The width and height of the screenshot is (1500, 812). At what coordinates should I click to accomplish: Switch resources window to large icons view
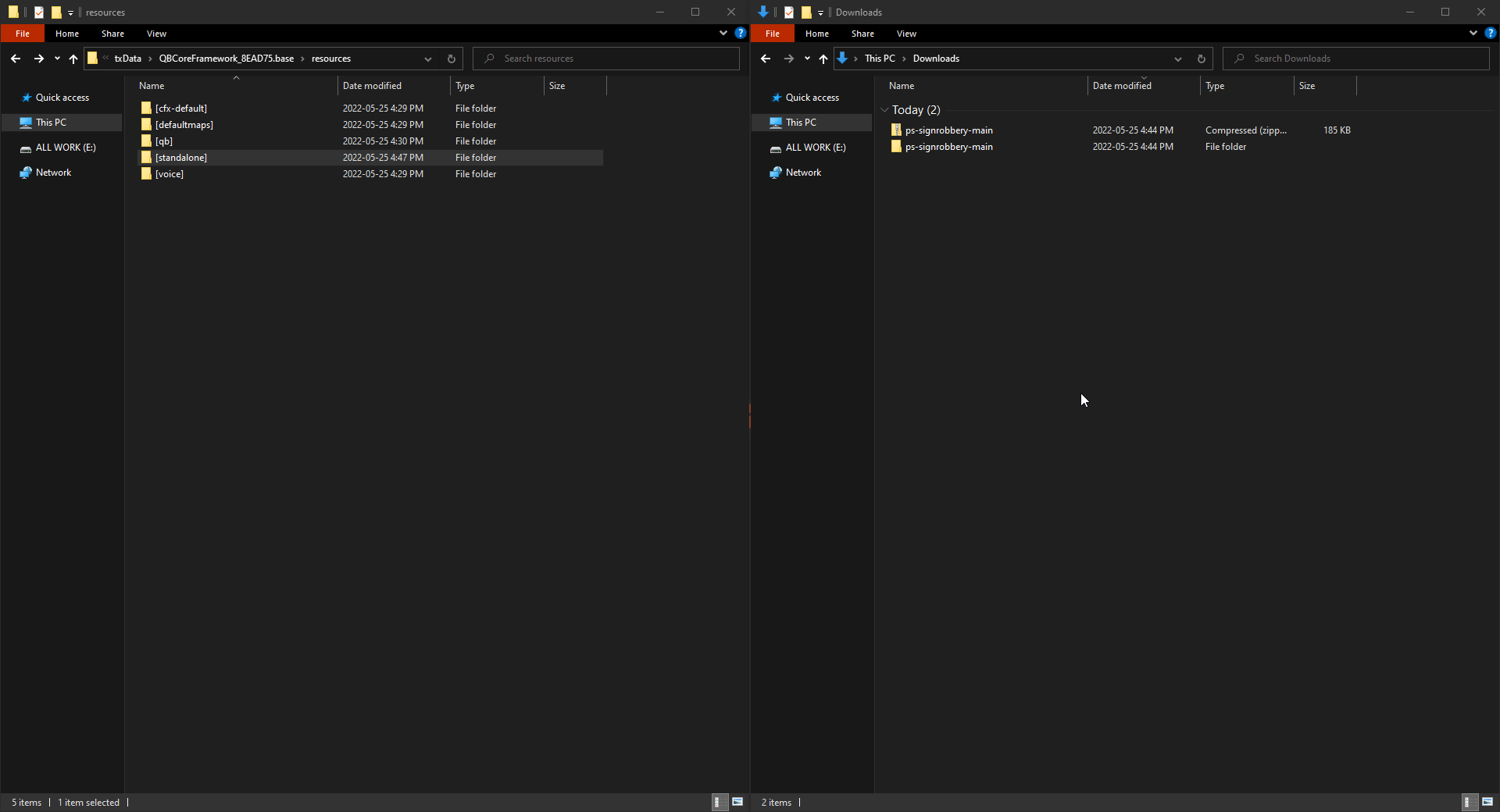point(737,802)
